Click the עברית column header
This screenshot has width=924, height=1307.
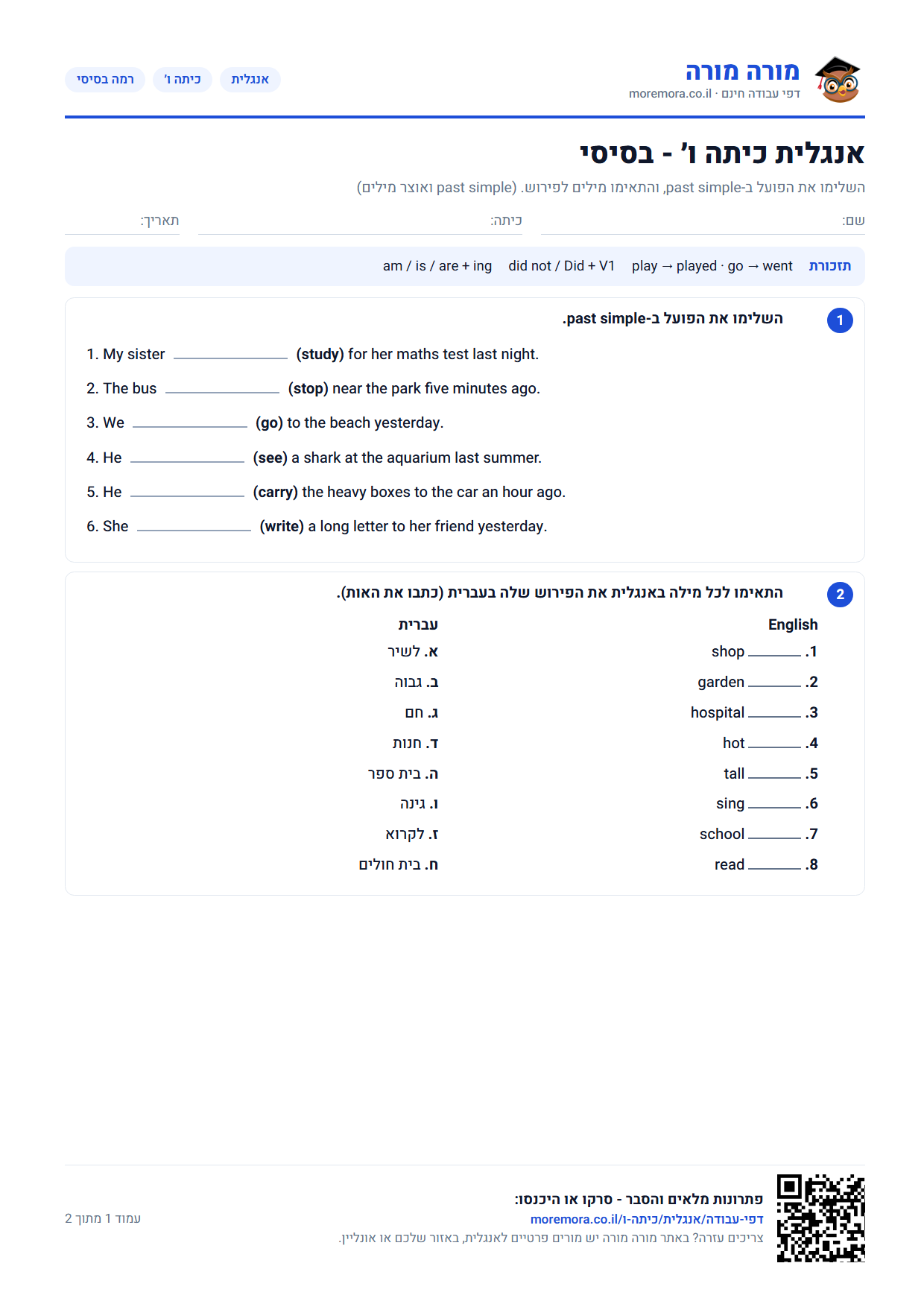(418, 624)
